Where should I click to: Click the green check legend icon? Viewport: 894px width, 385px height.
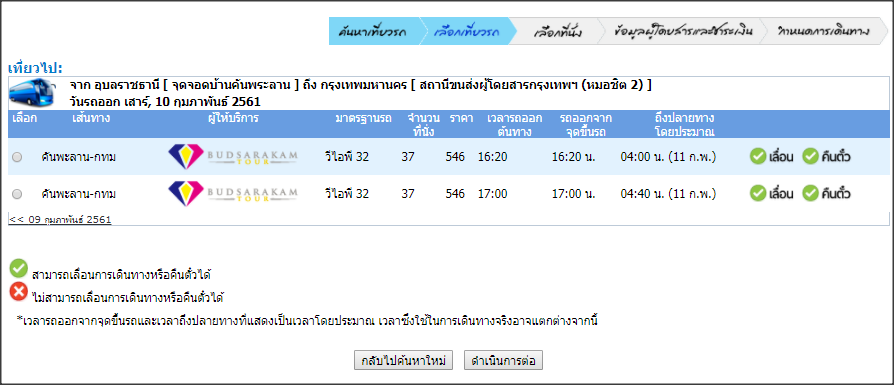[19, 268]
